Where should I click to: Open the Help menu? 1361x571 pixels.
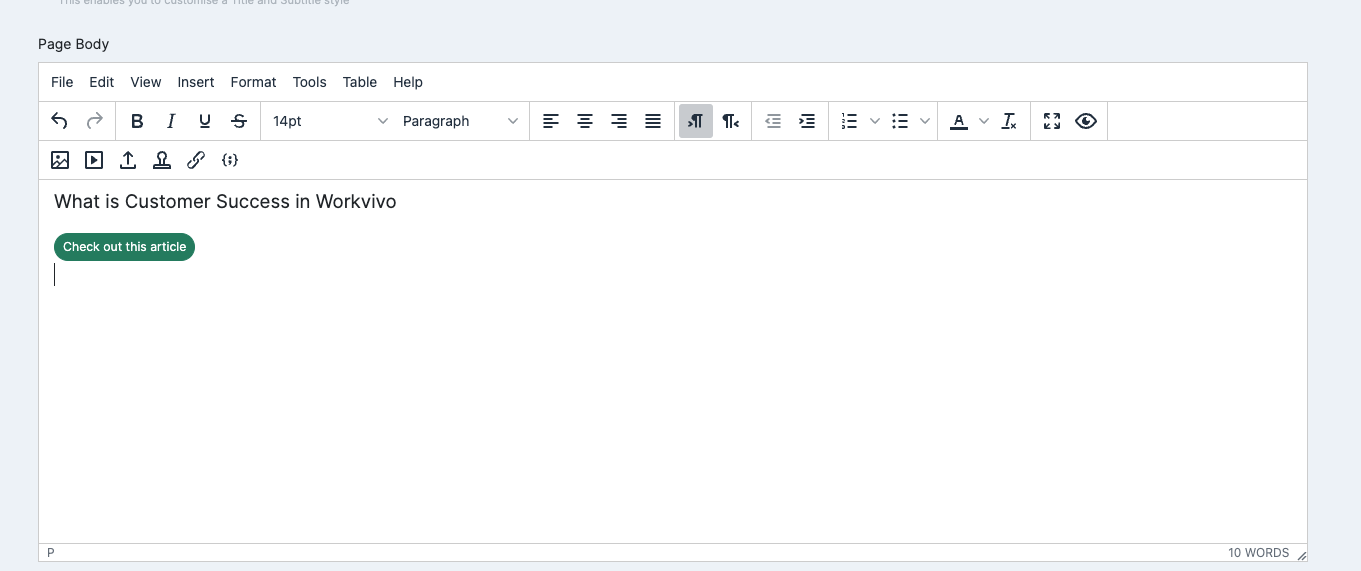(x=408, y=82)
